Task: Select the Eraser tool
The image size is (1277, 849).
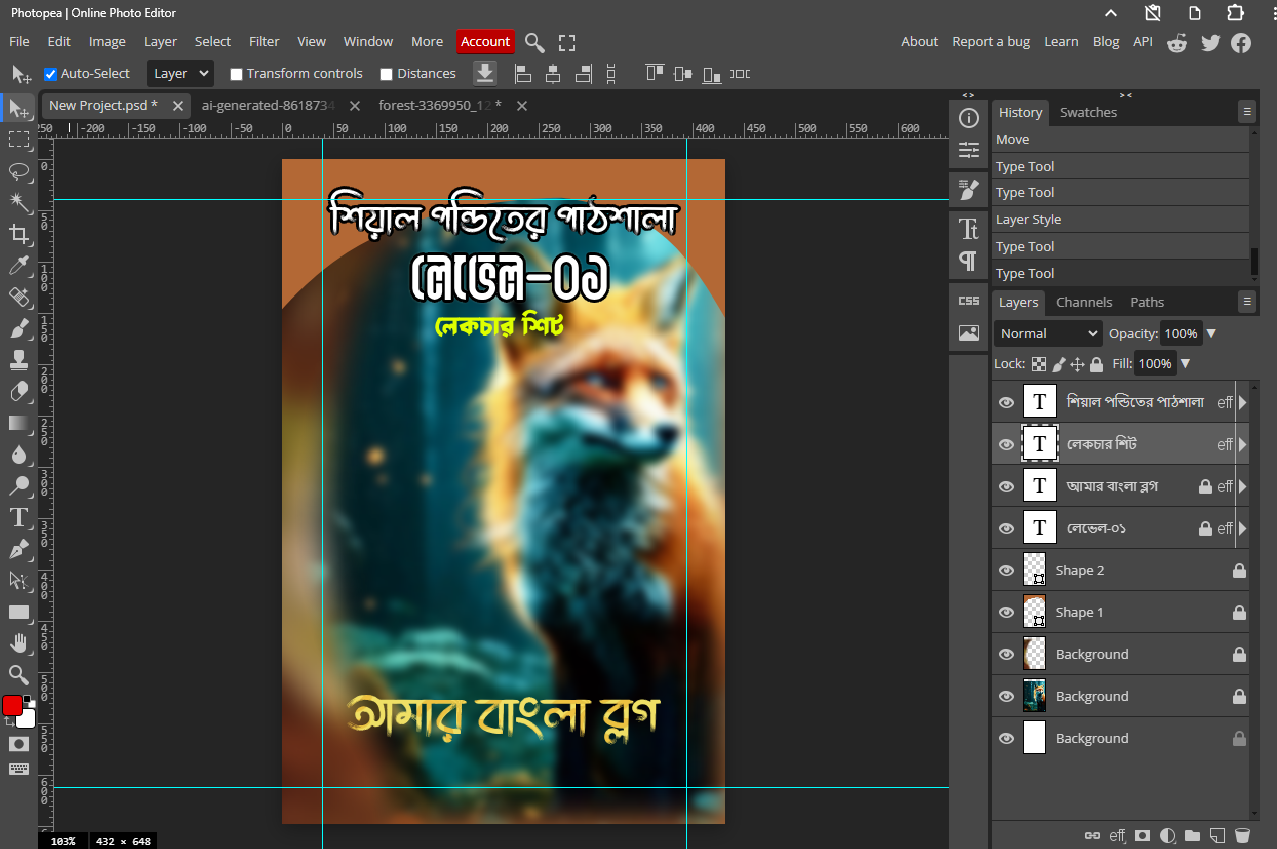Action: pos(19,391)
